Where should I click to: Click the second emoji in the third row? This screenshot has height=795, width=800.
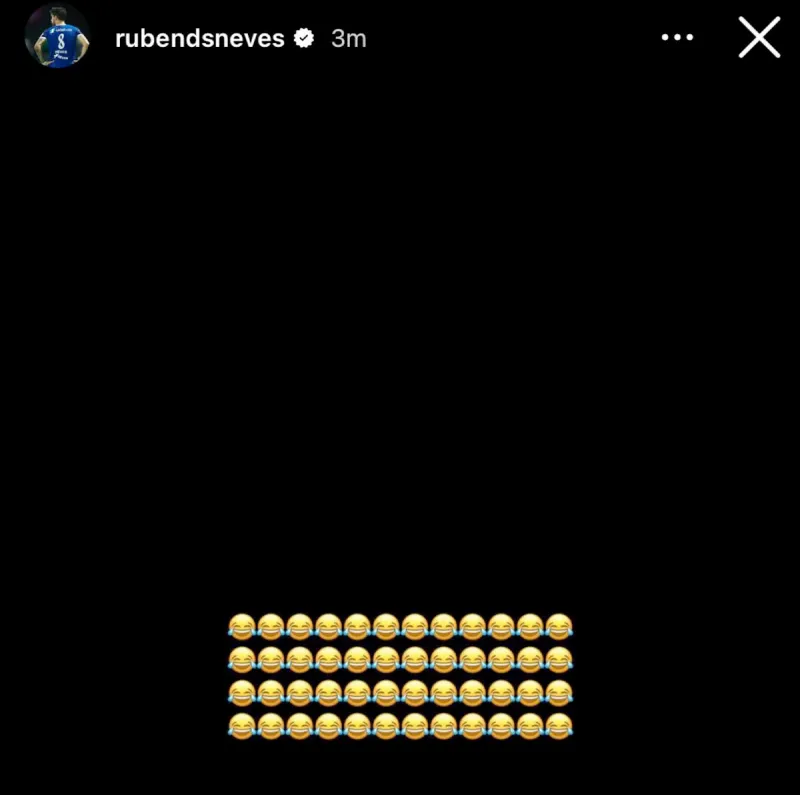coord(270,693)
